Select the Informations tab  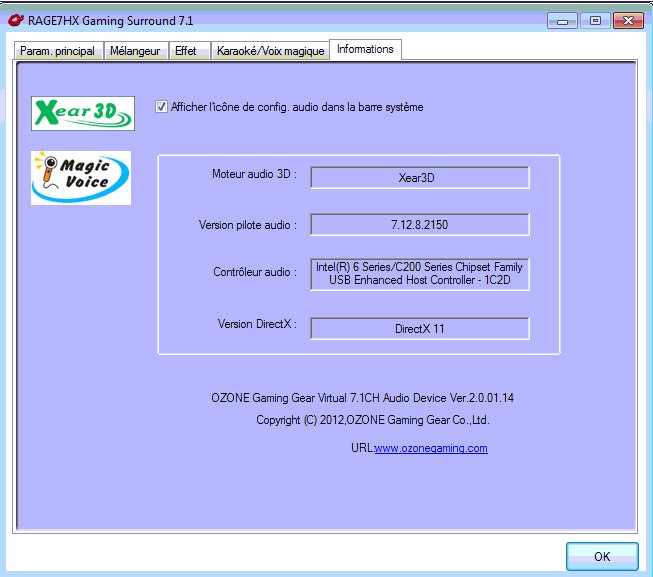[365, 50]
